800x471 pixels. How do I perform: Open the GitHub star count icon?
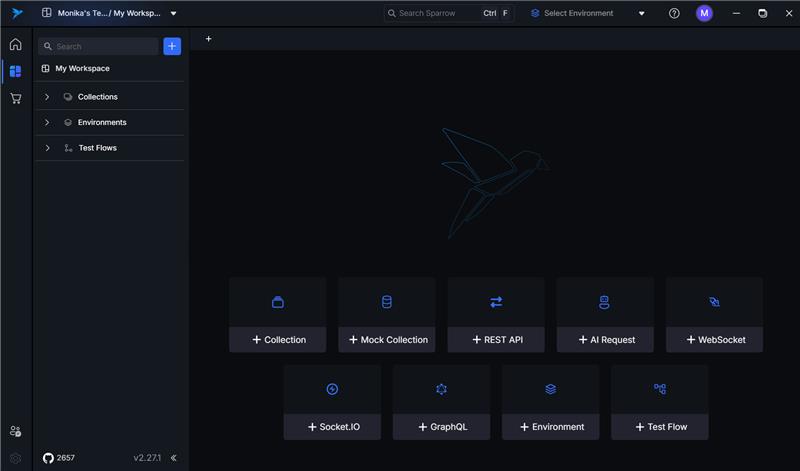48,458
